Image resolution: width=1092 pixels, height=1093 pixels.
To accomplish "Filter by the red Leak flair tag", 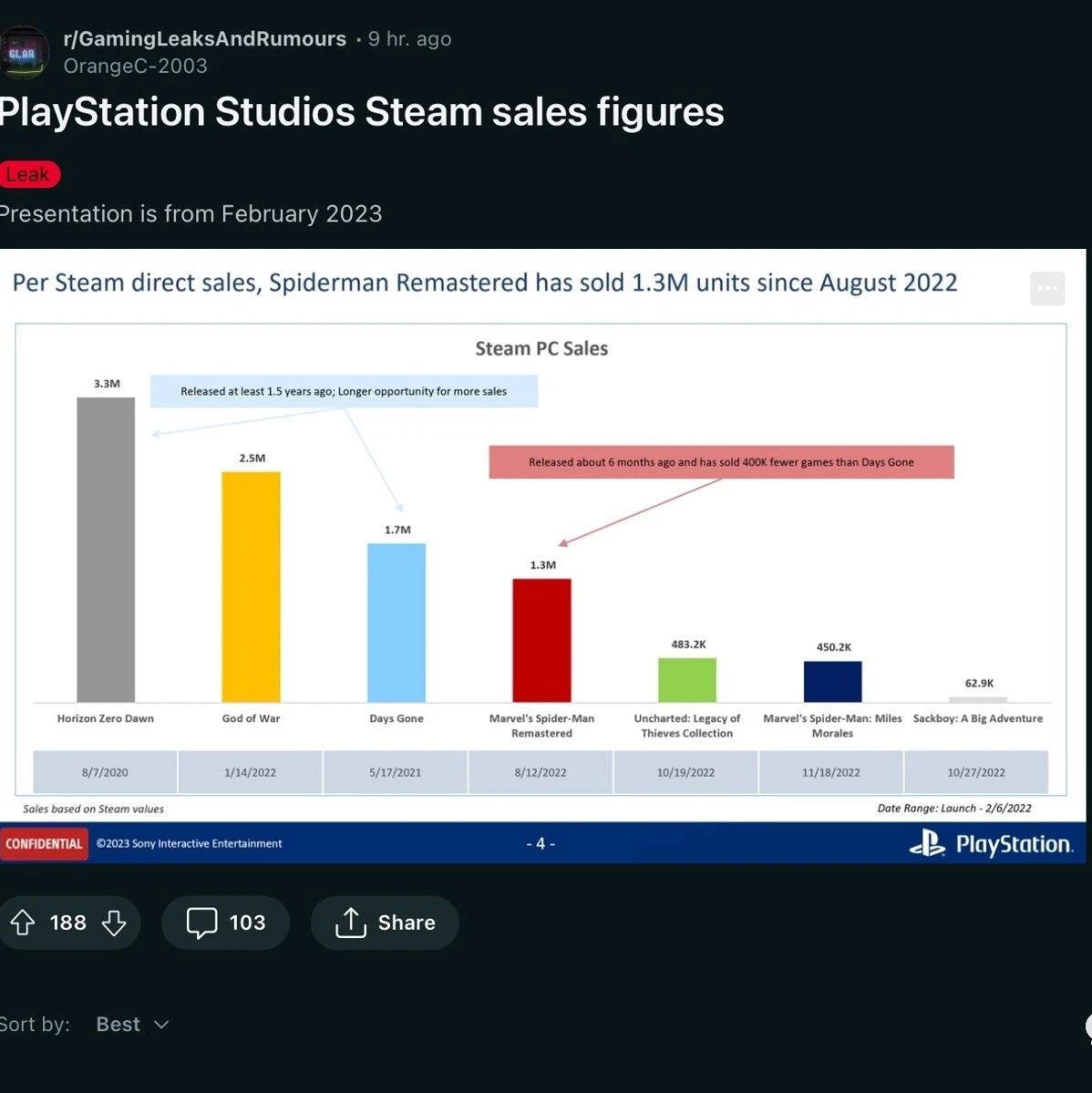I will [28, 174].
